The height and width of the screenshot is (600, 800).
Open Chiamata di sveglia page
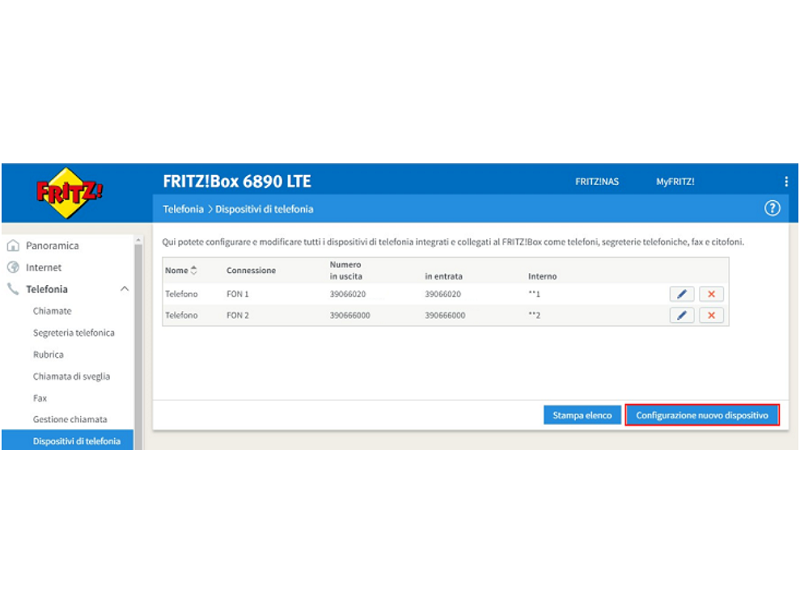tap(71, 377)
